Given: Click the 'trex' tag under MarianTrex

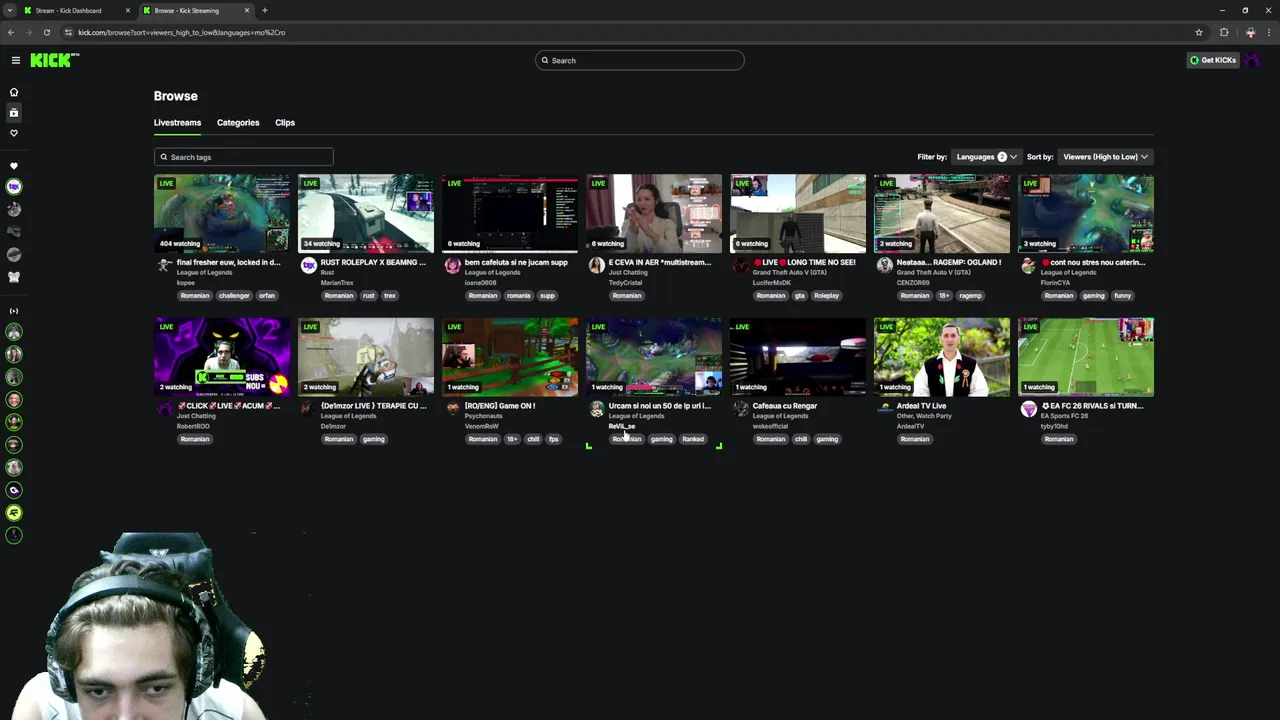Looking at the screenshot, I should (x=390, y=296).
